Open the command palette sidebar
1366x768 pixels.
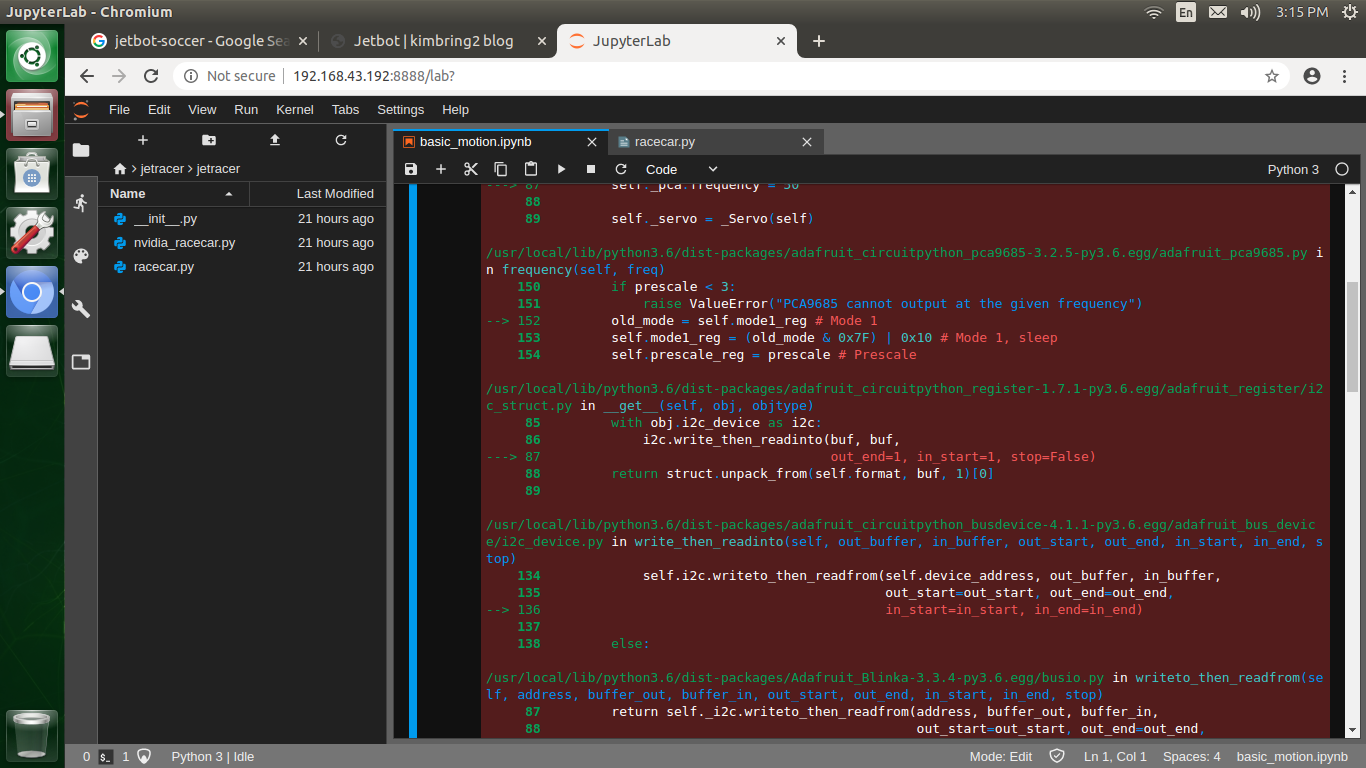tap(80, 256)
